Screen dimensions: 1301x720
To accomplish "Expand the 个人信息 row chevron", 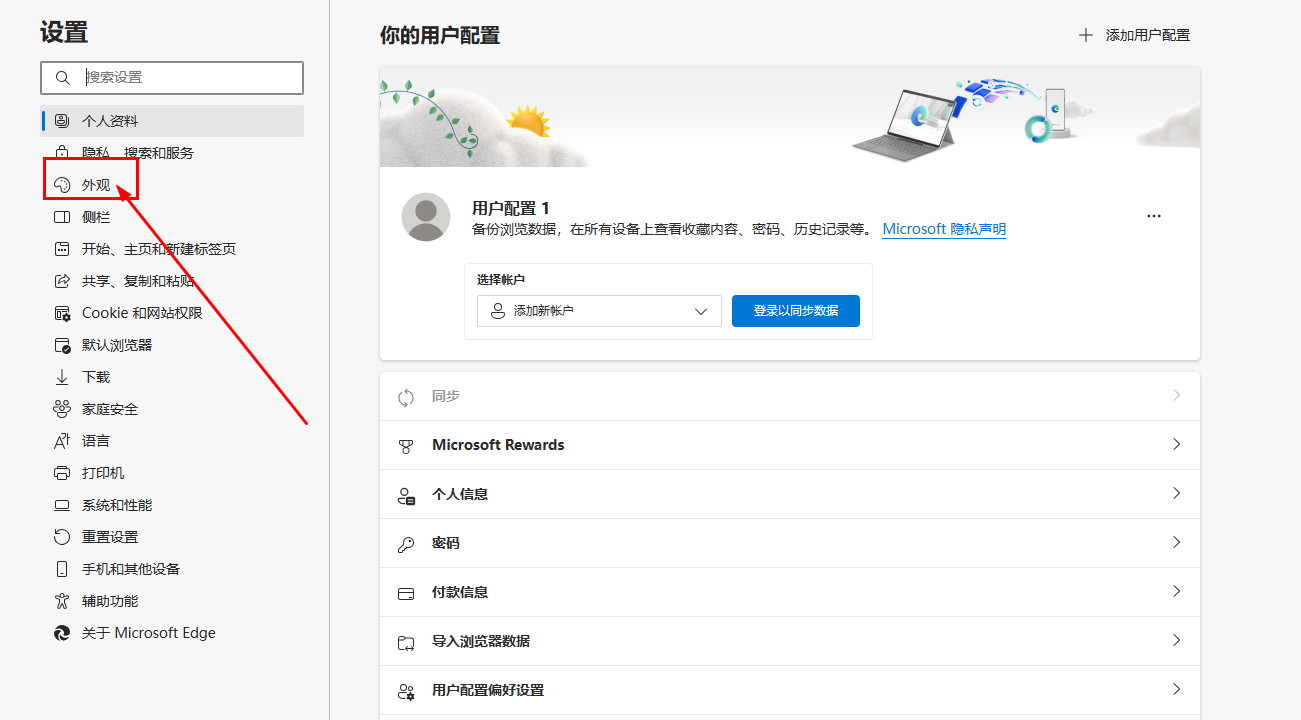I will [1177, 493].
